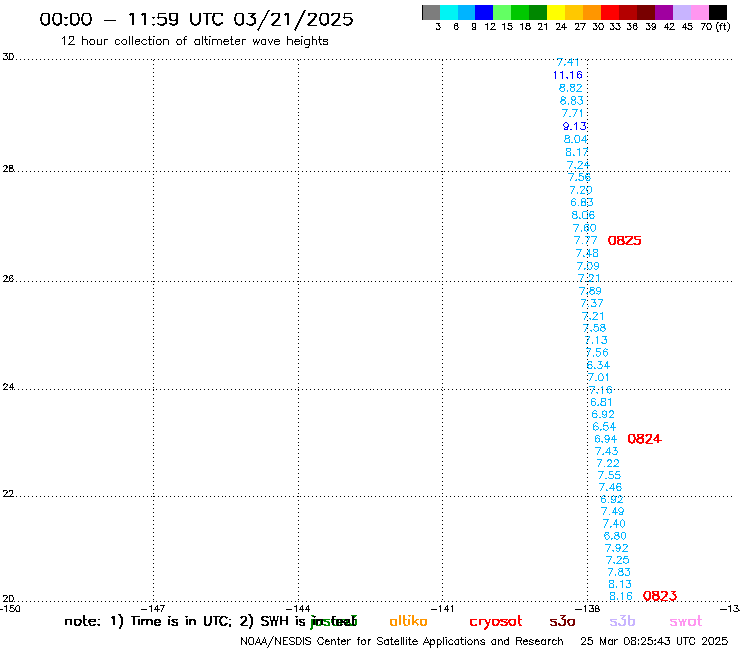Select the dark blue legend swatch
Viewport: 740px width, 650px height.
pyautogui.click(x=484, y=12)
